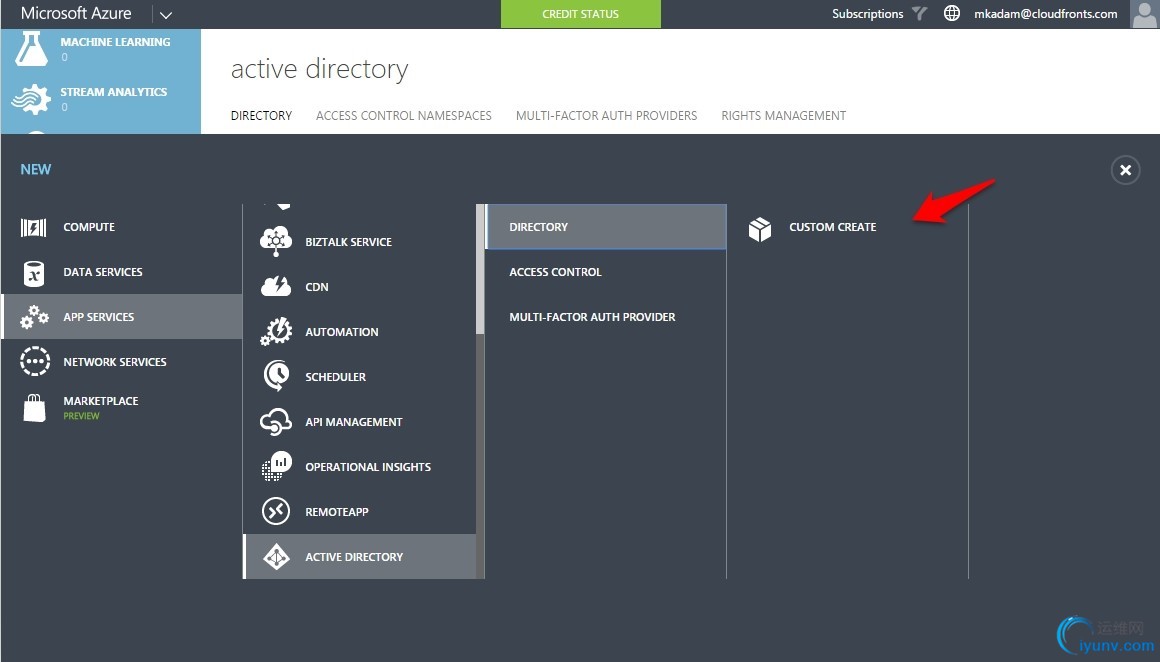Click the scrollbar thumb of services list
Image resolution: width=1160 pixels, height=662 pixels.
coord(480,269)
